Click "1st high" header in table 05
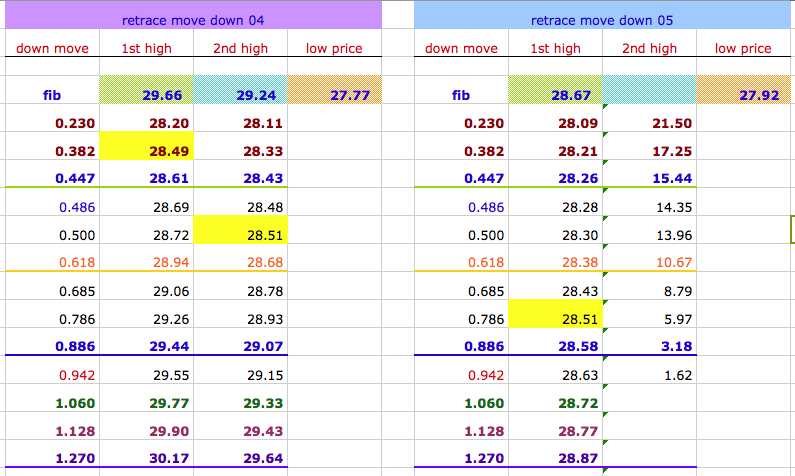The image size is (795, 476). [556, 48]
